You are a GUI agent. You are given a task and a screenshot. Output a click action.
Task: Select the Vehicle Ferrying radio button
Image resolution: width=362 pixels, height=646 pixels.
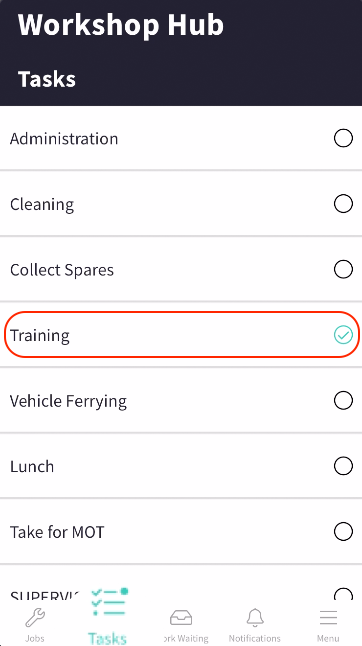click(x=343, y=400)
